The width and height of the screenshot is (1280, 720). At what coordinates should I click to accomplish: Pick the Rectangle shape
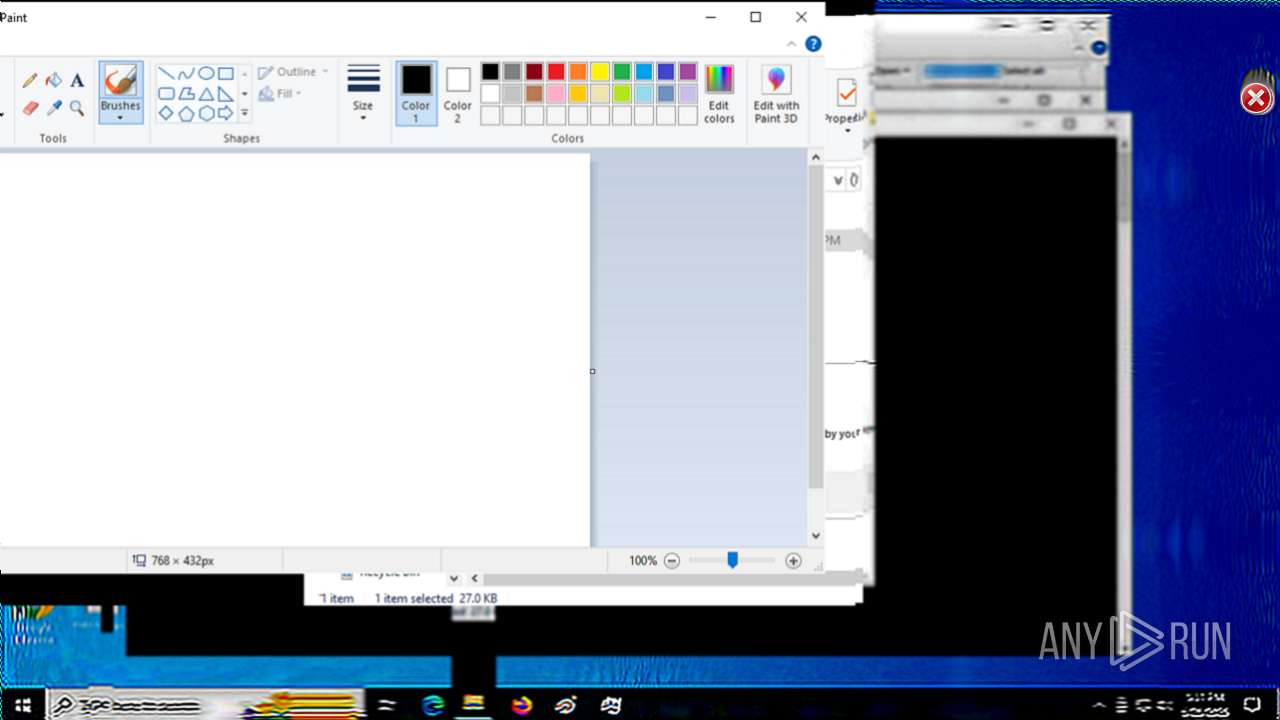(226, 73)
